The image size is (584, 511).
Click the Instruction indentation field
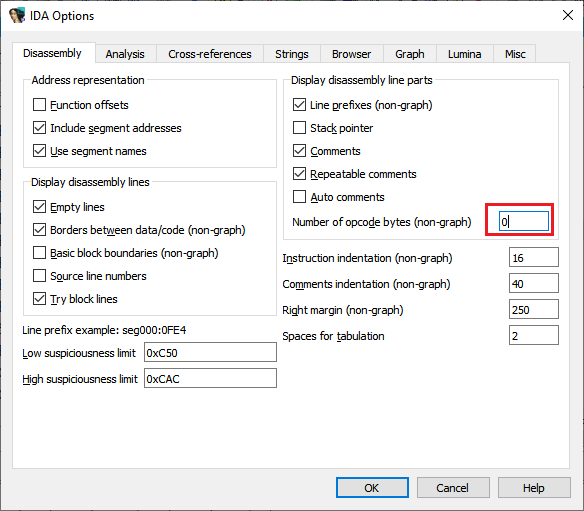click(x=534, y=257)
